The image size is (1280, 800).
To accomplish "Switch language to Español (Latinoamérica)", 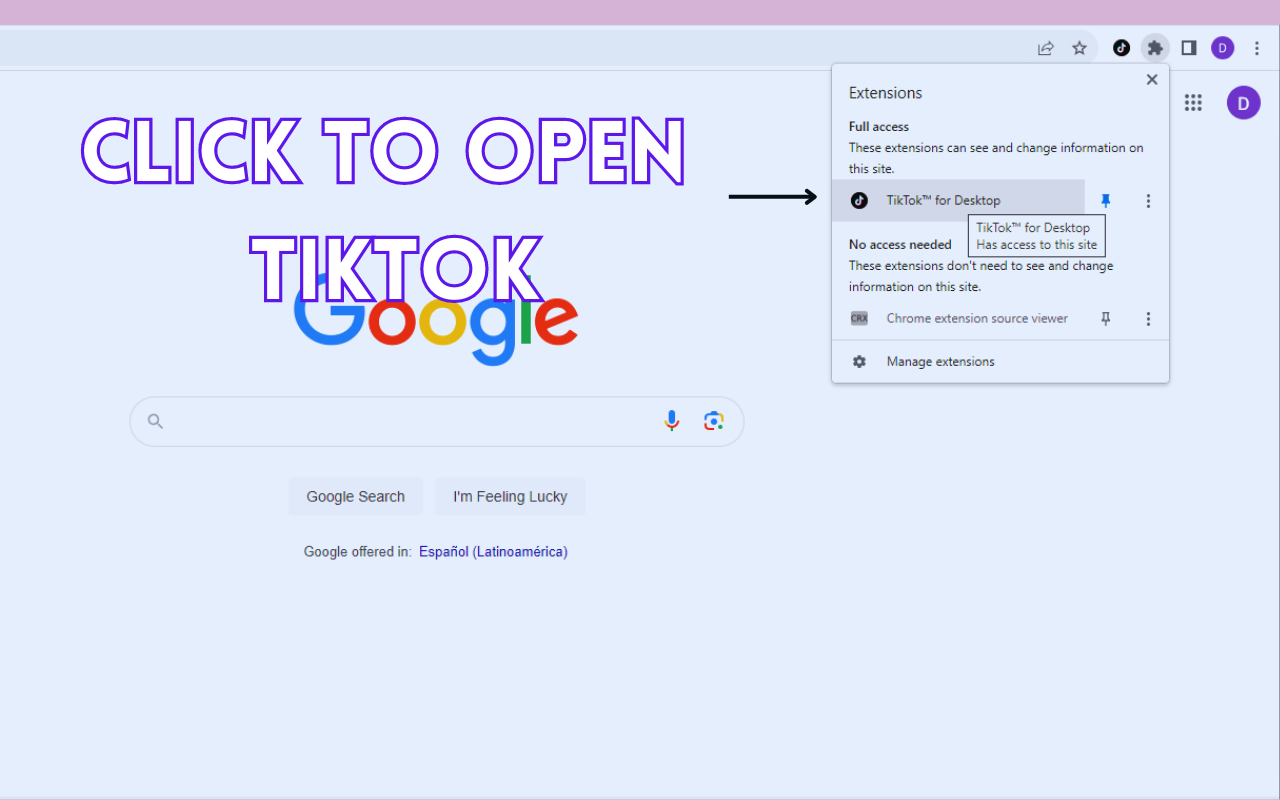I will (x=493, y=551).
